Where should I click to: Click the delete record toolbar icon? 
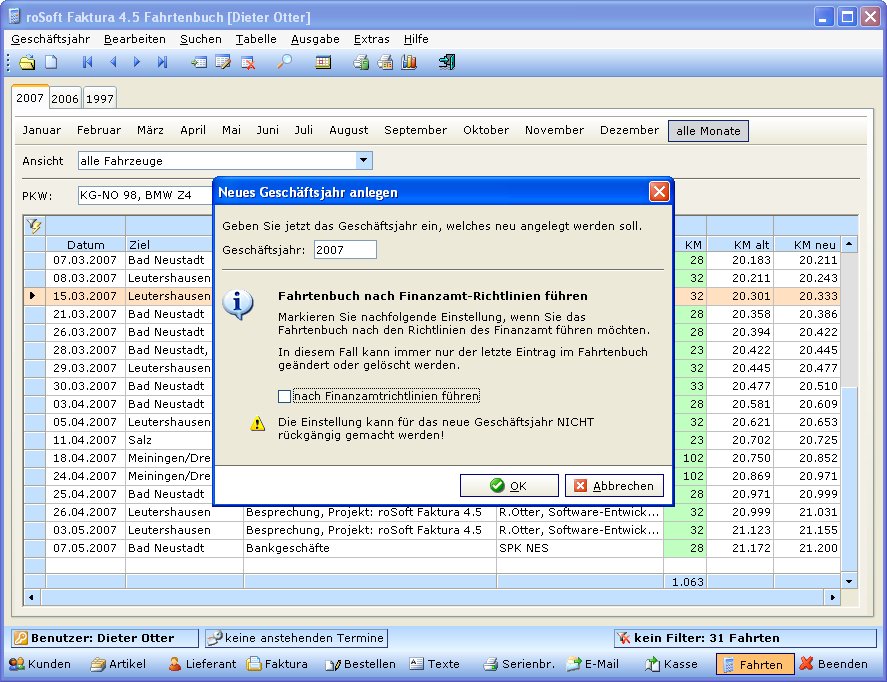tap(248, 62)
